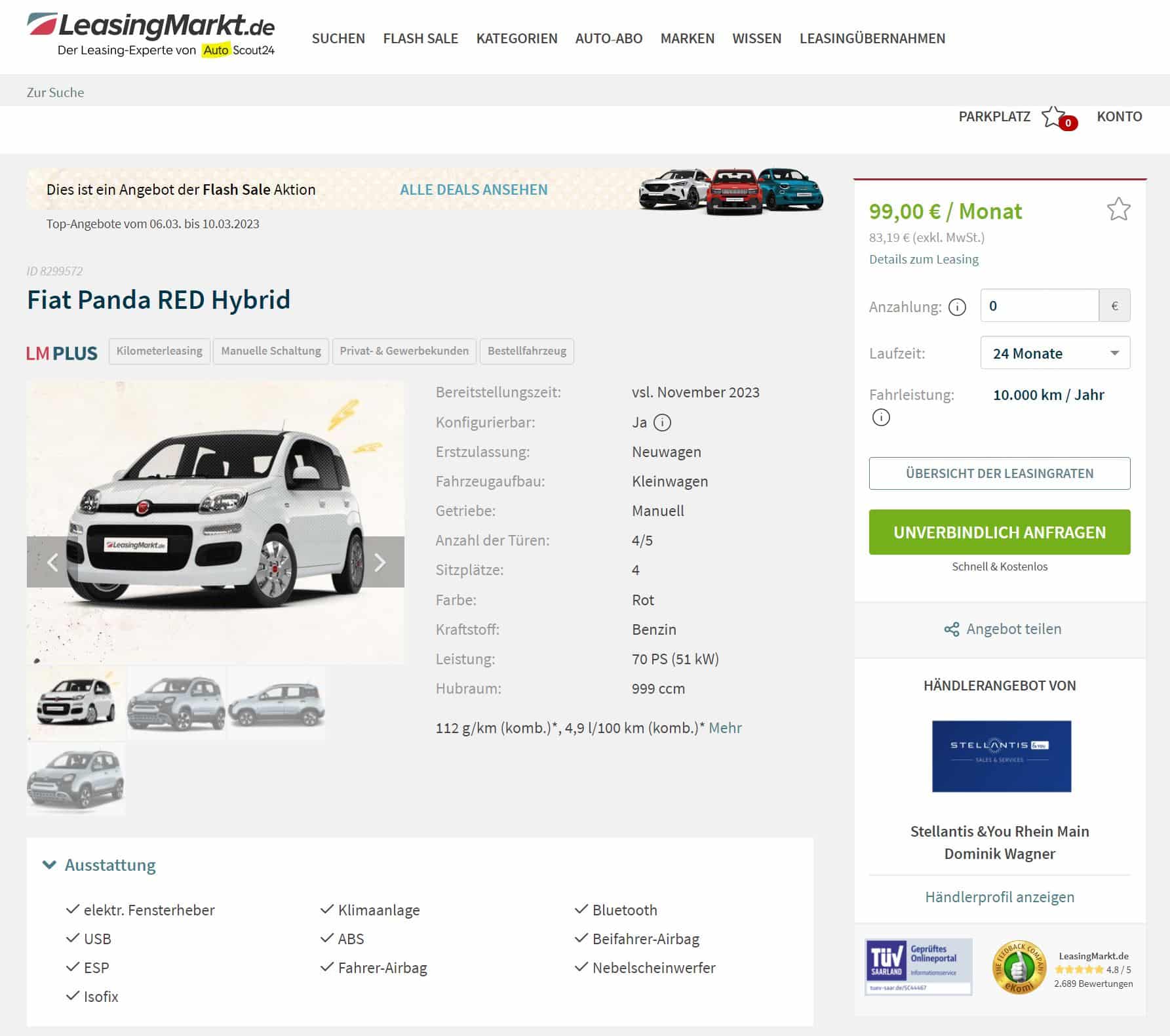
Task: Click the 'Fiat Panda RED Hybrid' title
Action: click(x=159, y=300)
